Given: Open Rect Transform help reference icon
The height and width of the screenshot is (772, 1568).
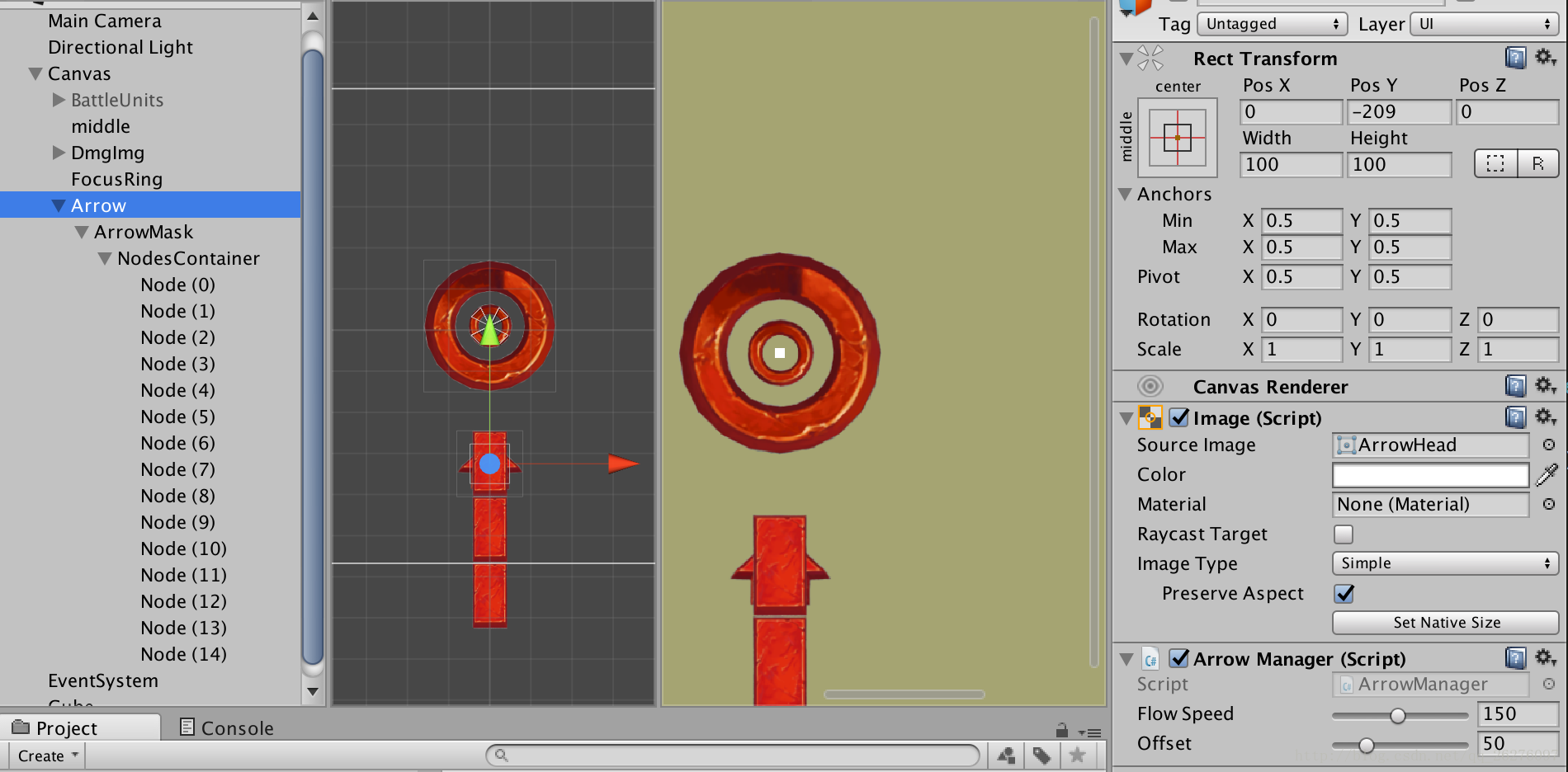Looking at the screenshot, I should pos(1515,57).
